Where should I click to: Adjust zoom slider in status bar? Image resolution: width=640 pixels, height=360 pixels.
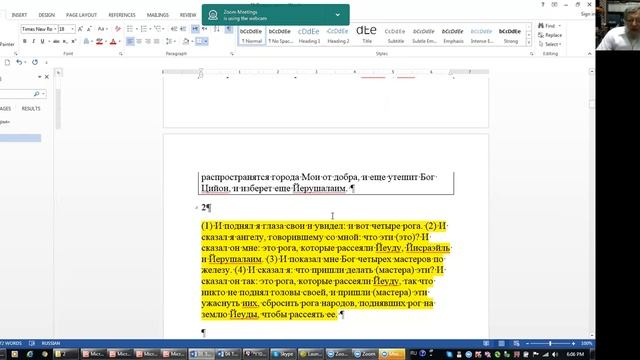[550, 344]
